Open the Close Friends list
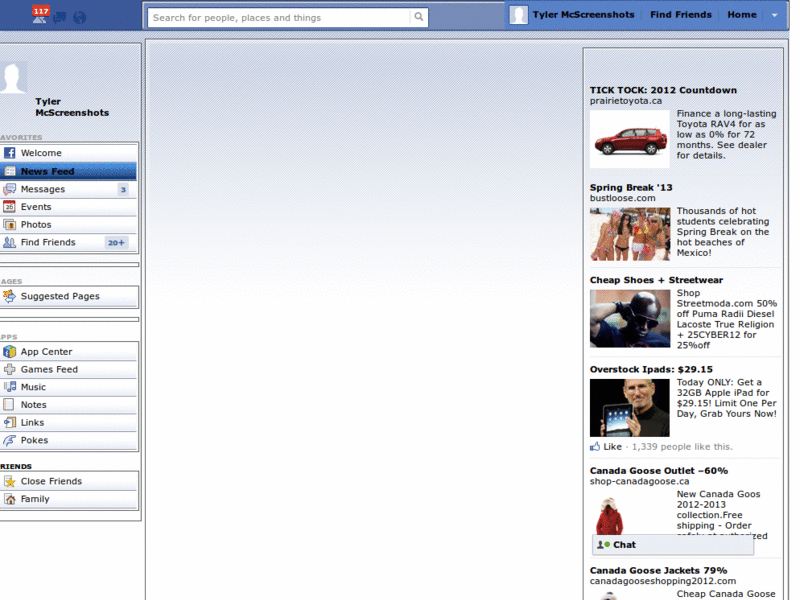The width and height of the screenshot is (800, 600). tap(69, 481)
